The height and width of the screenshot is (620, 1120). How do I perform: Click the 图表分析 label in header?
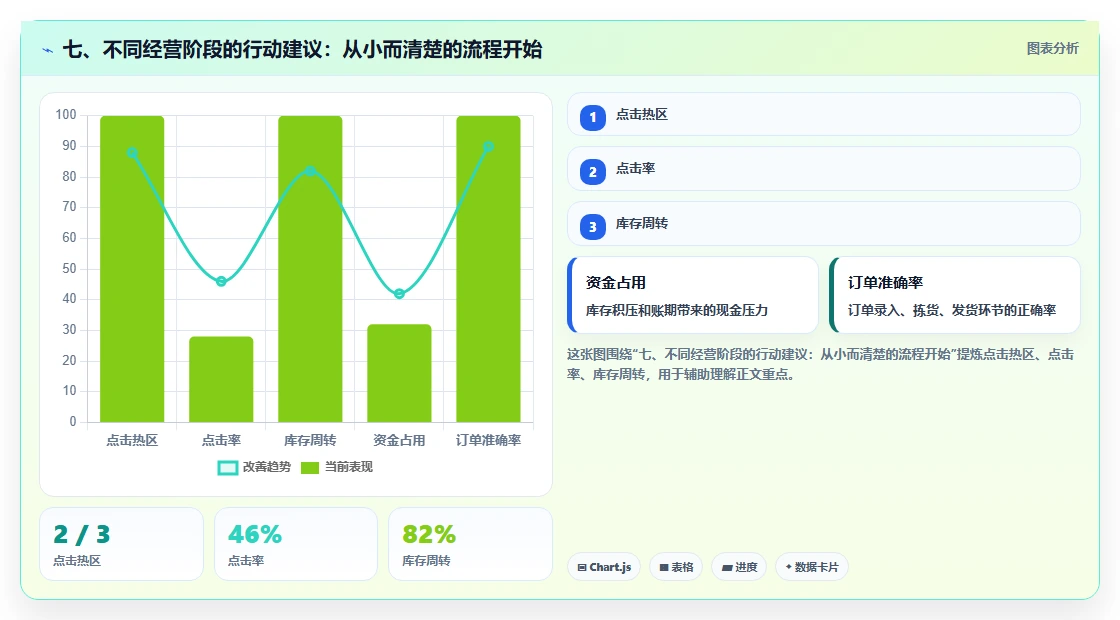click(x=1052, y=49)
